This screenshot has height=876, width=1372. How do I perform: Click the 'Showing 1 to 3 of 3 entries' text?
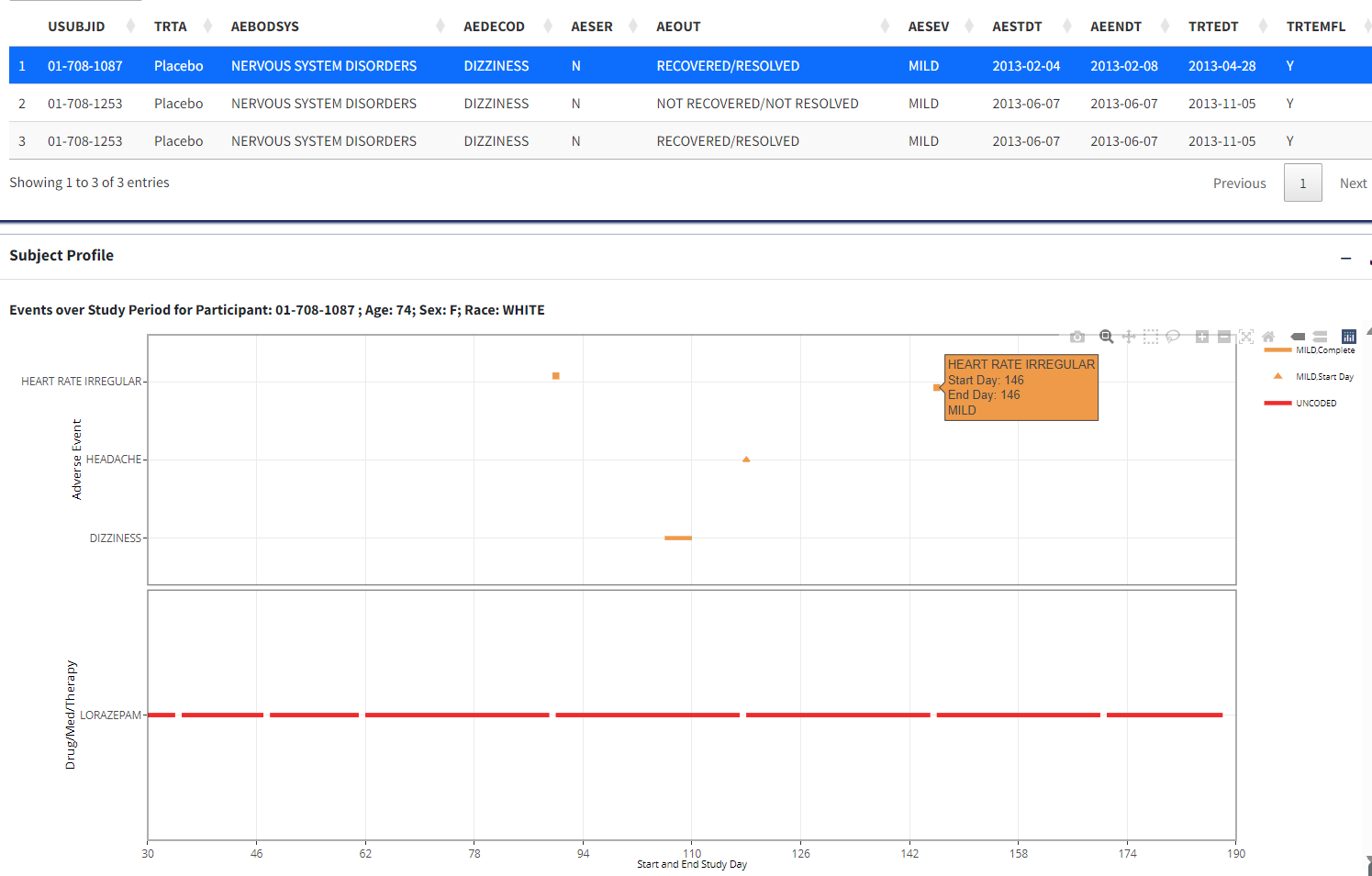(89, 183)
